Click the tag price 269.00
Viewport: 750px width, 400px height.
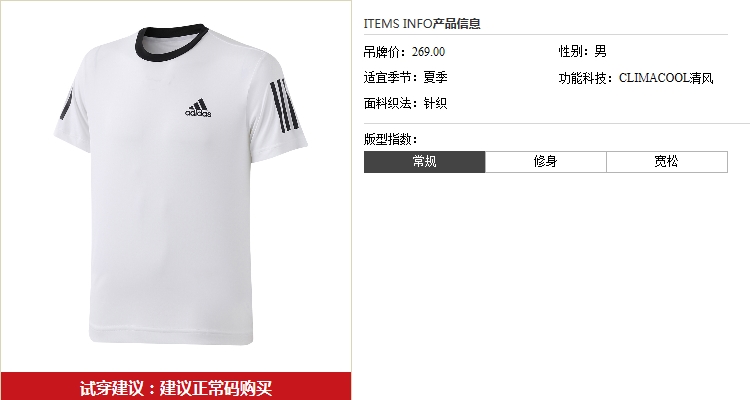(x=428, y=52)
